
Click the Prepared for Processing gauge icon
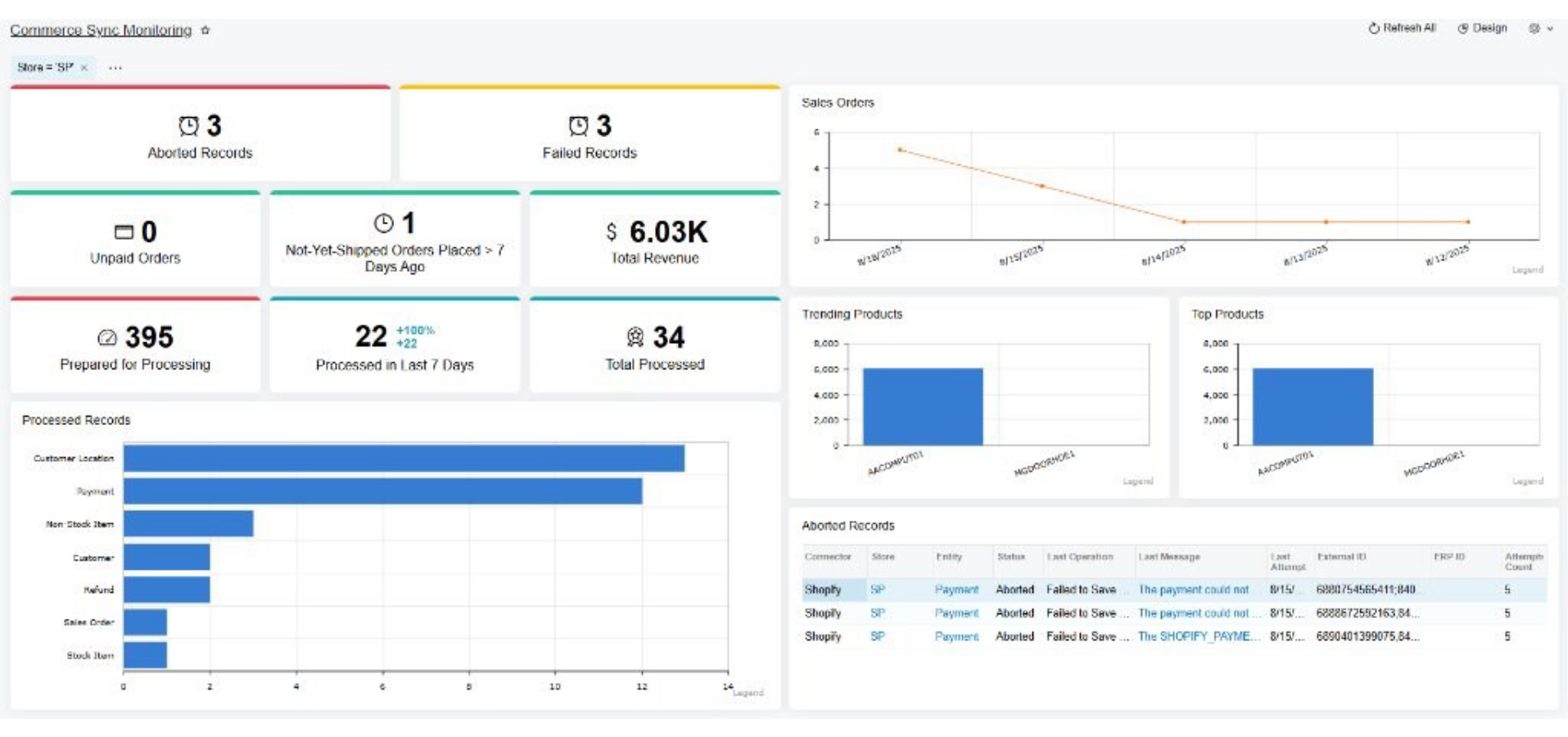[x=107, y=337]
